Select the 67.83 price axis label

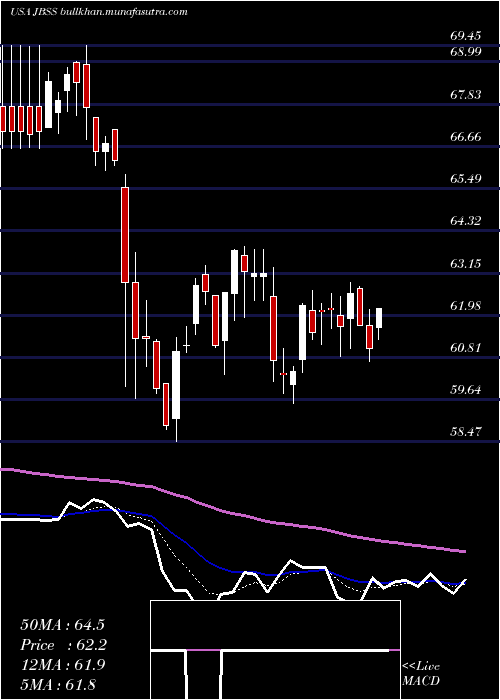[x=466, y=95]
